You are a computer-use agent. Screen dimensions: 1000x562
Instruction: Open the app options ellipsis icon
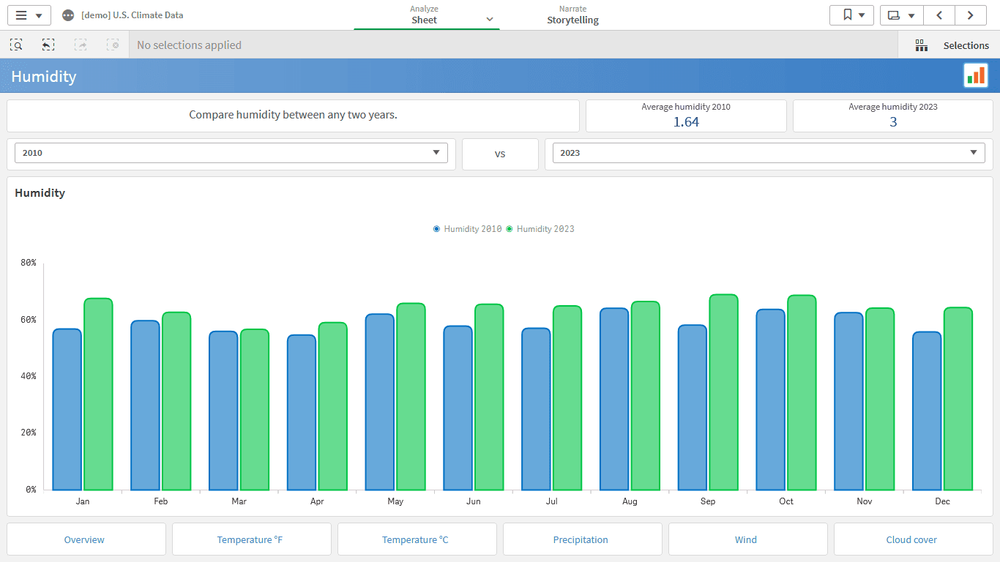[68, 16]
